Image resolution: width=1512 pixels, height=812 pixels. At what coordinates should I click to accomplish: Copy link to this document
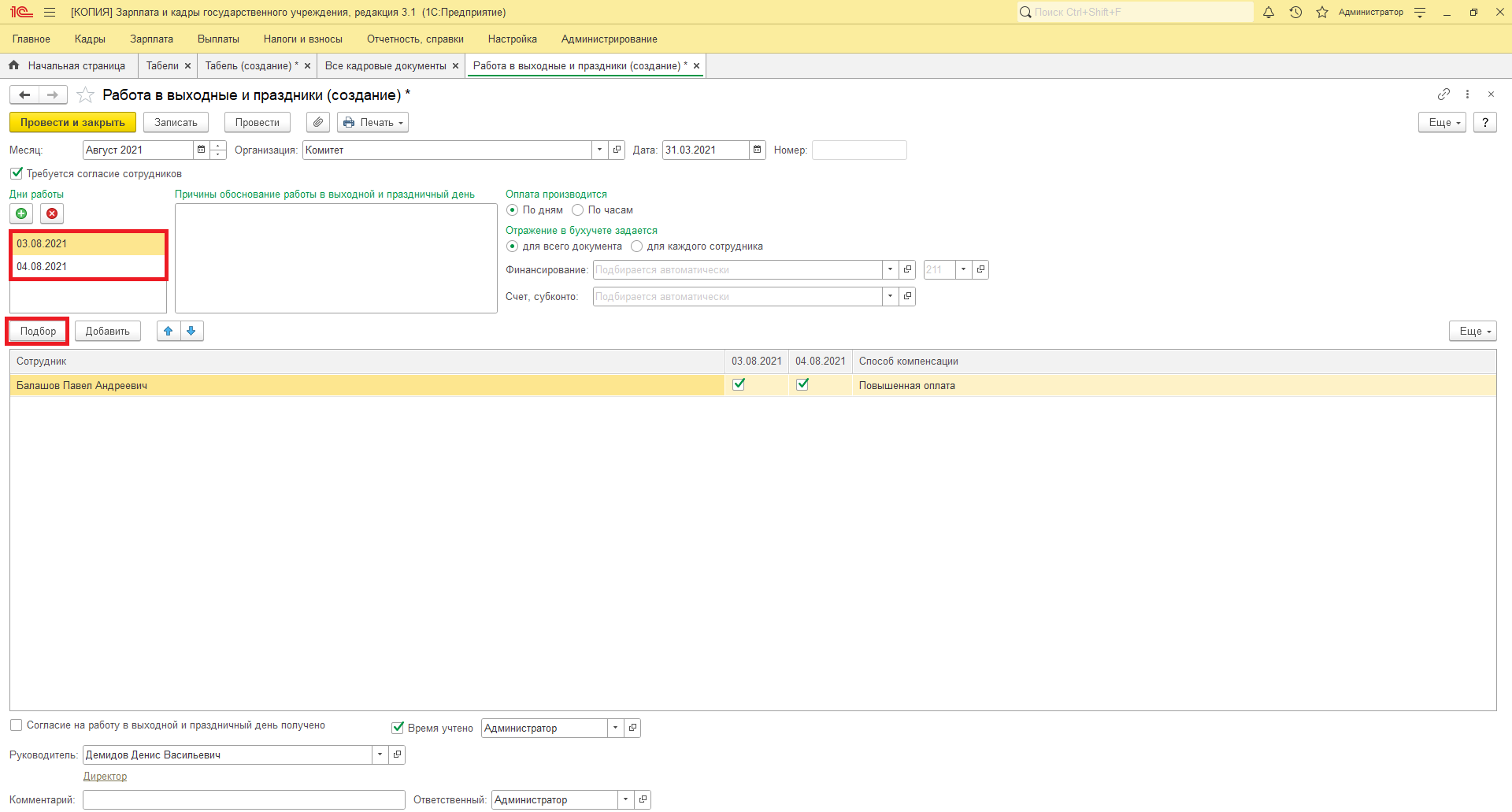(1443, 95)
